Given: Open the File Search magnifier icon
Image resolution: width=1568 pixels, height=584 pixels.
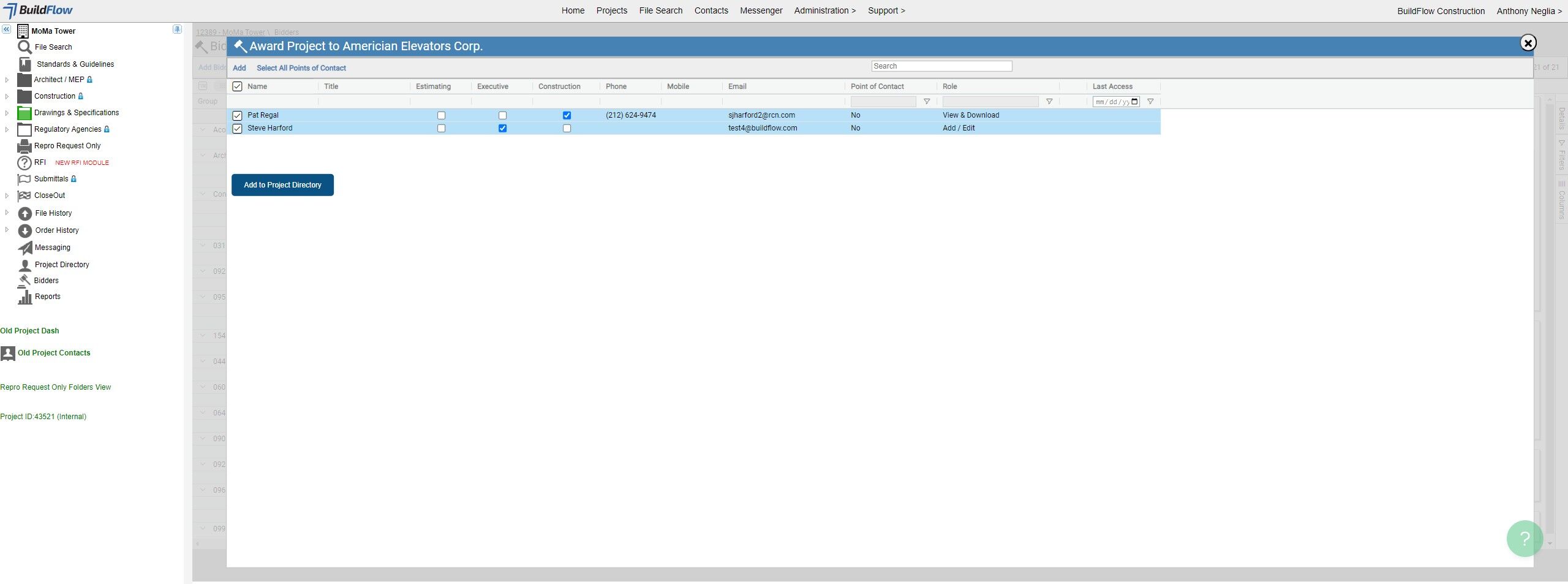Looking at the screenshot, I should [x=24, y=47].
